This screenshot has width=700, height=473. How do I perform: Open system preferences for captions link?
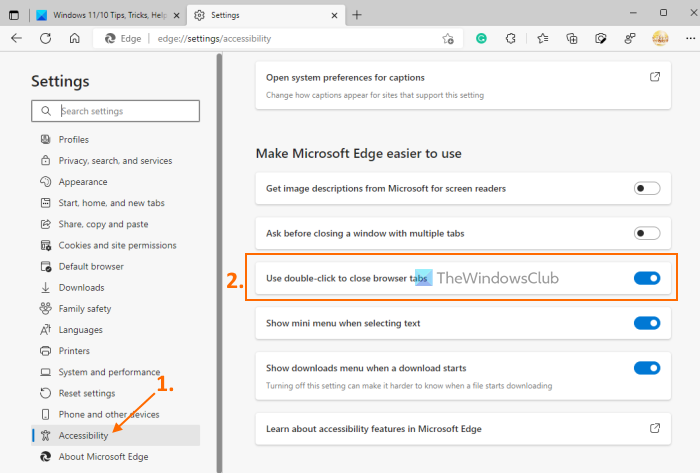pyautogui.click(x=463, y=85)
